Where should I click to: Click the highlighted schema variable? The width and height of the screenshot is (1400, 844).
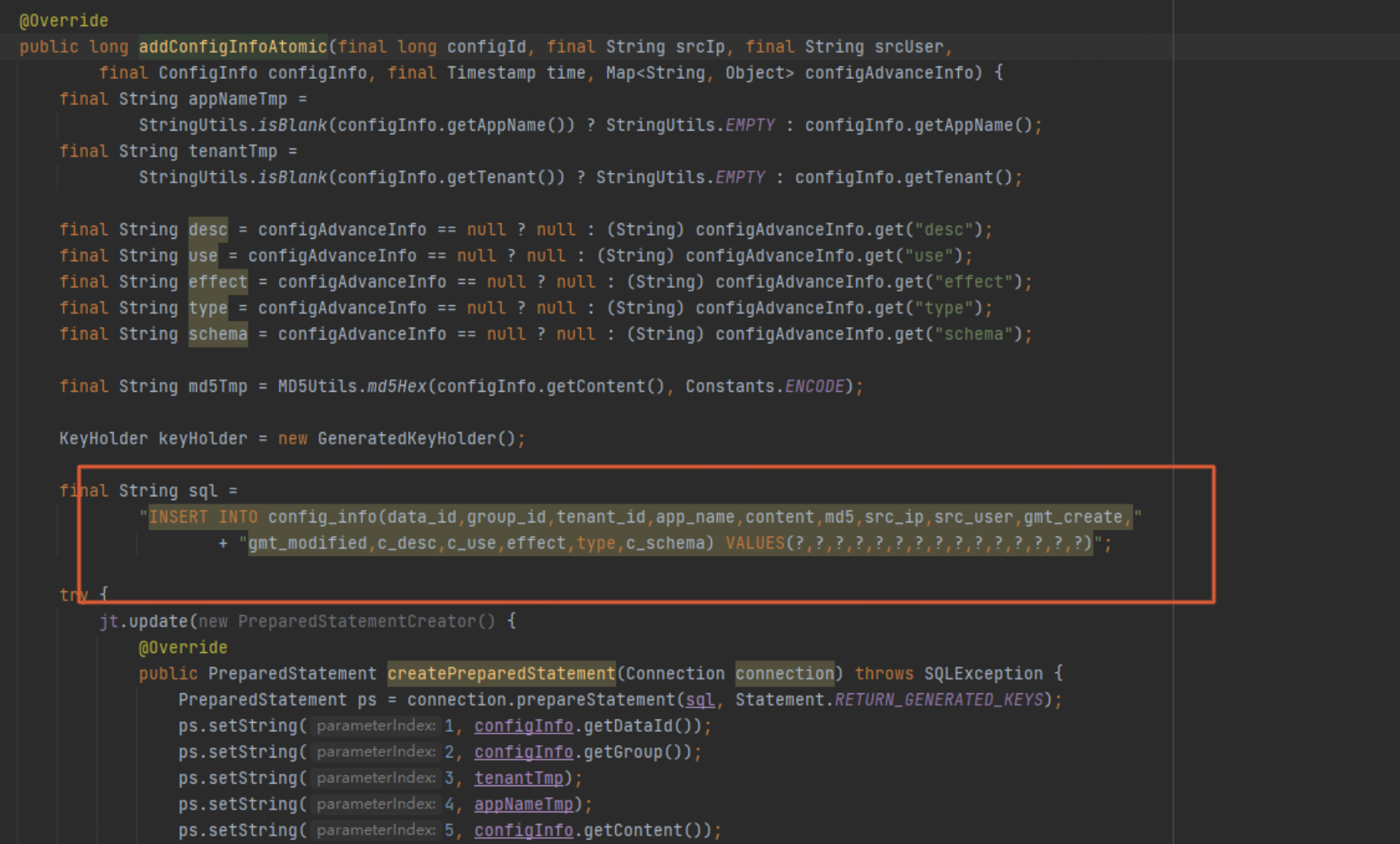click(x=218, y=335)
